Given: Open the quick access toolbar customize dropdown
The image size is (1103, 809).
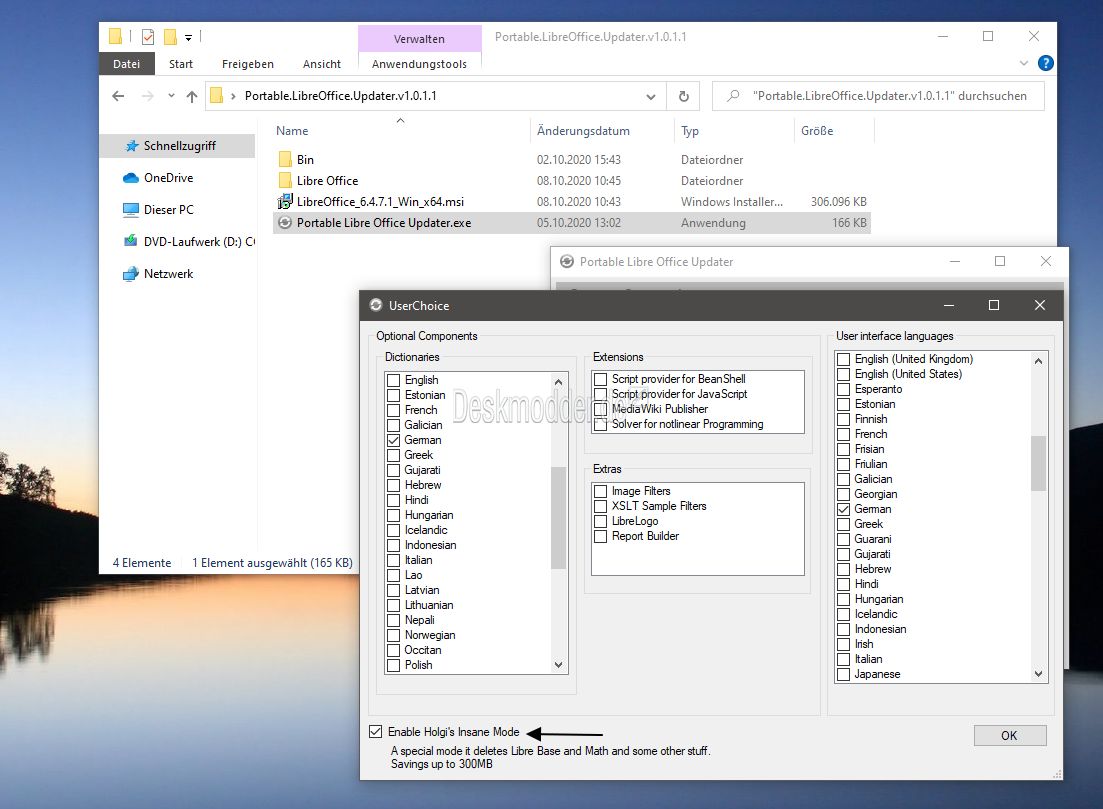Looking at the screenshot, I should [189, 37].
